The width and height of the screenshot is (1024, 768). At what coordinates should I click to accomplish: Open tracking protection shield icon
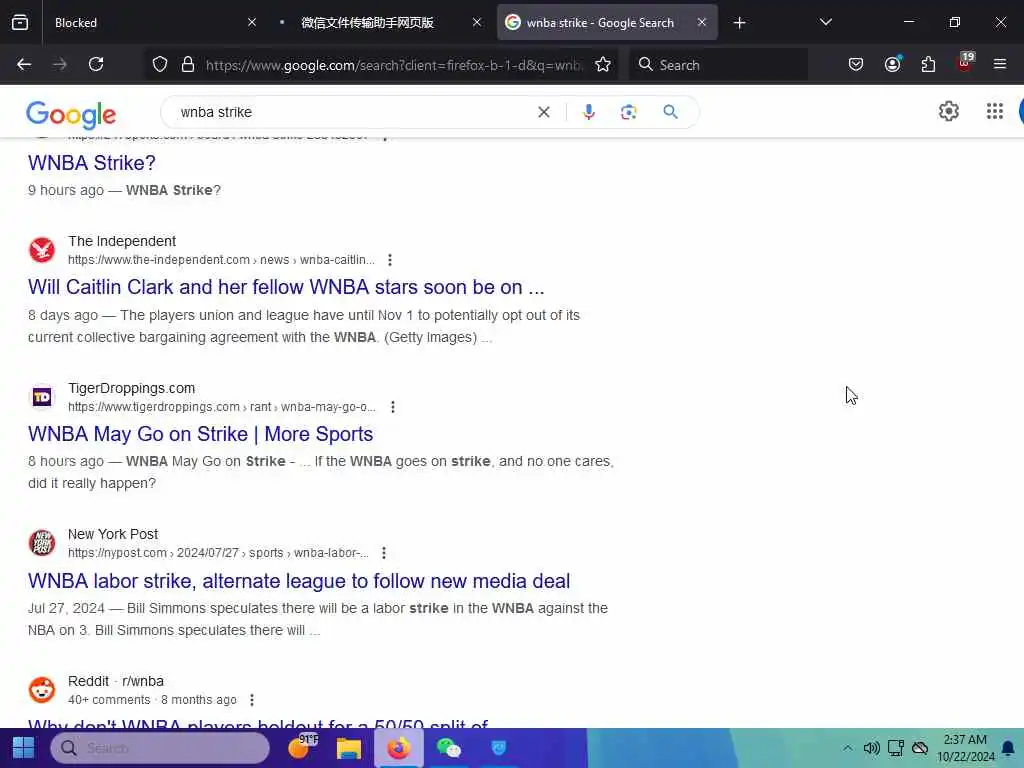coord(160,64)
